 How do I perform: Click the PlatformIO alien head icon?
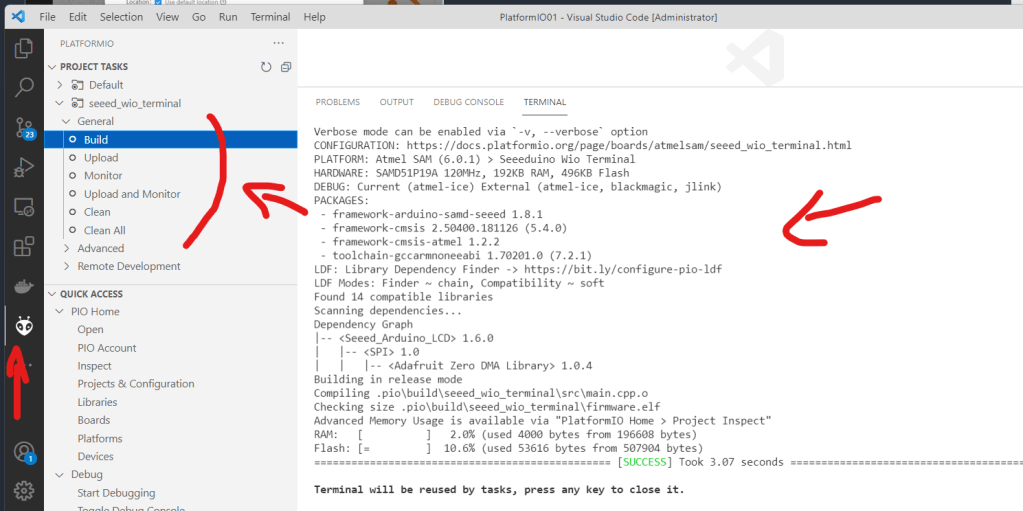(24, 325)
